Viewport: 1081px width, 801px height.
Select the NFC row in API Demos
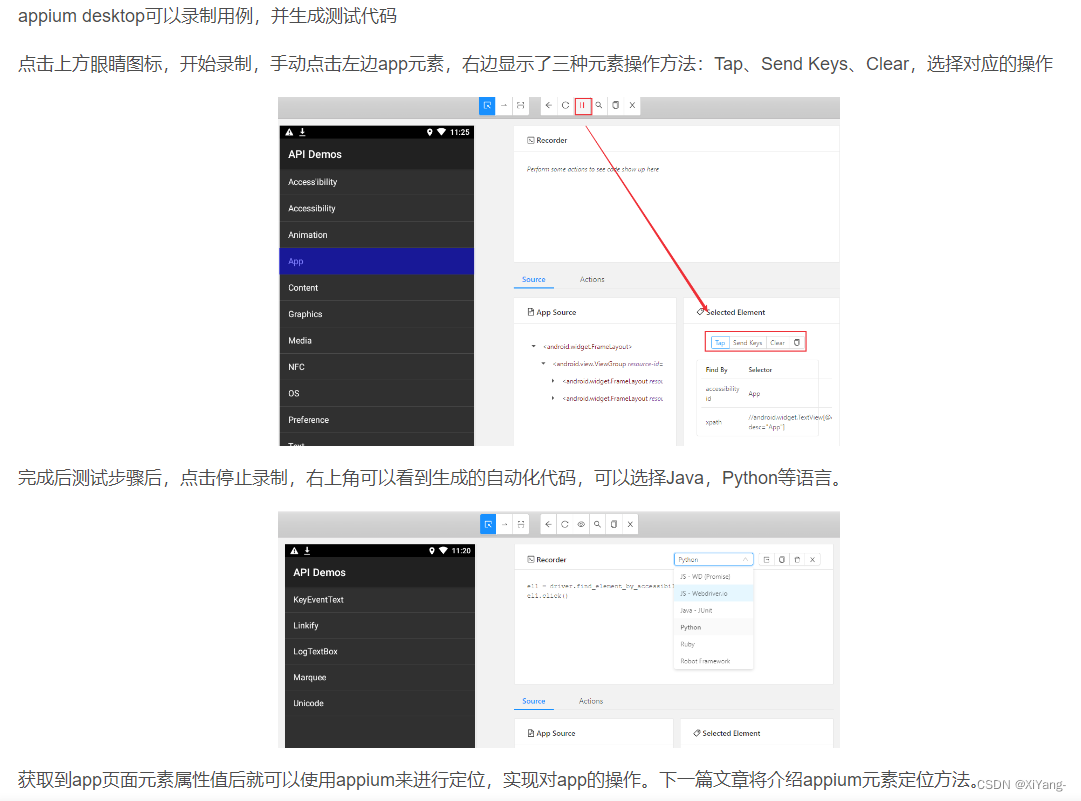(x=376, y=367)
